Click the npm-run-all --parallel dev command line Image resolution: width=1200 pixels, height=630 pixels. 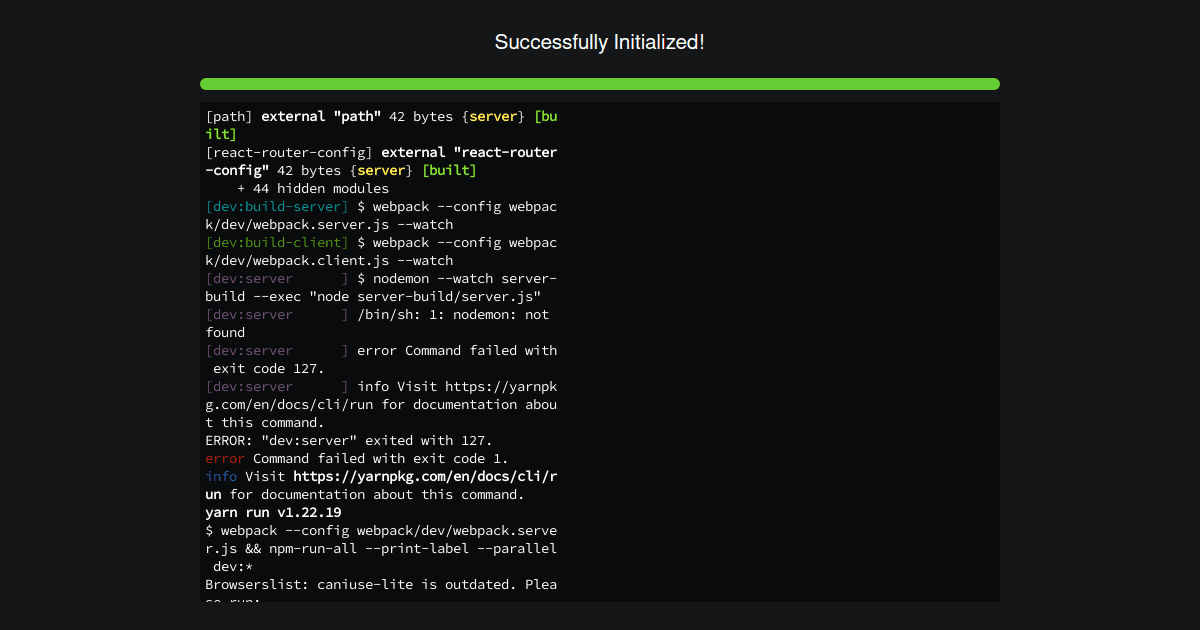click(x=380, y=548)
